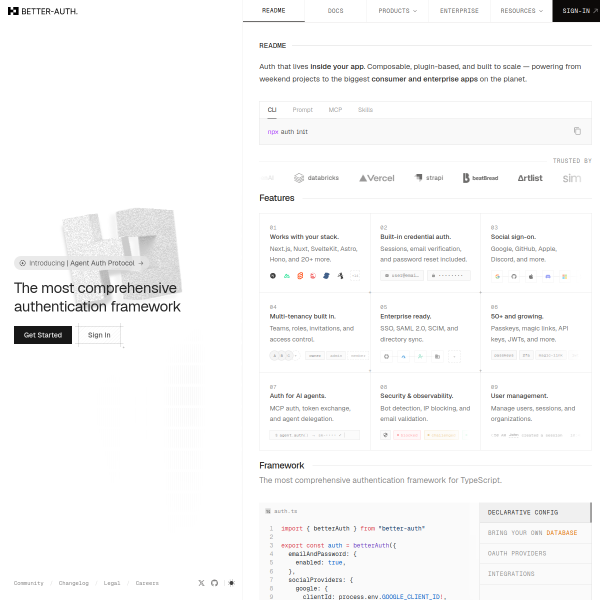Select the MCP tab

click(335, 110)
